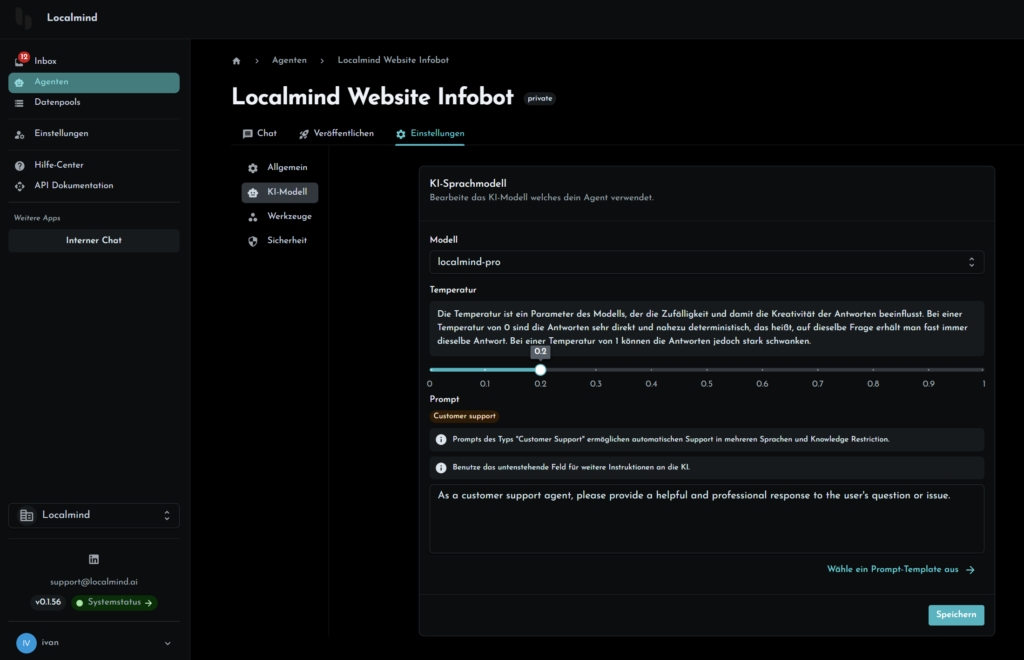Screen dimensions: 1024x660
Task: Click the sidebar Einstellungen user-gear icon
Action: point(20,134)
